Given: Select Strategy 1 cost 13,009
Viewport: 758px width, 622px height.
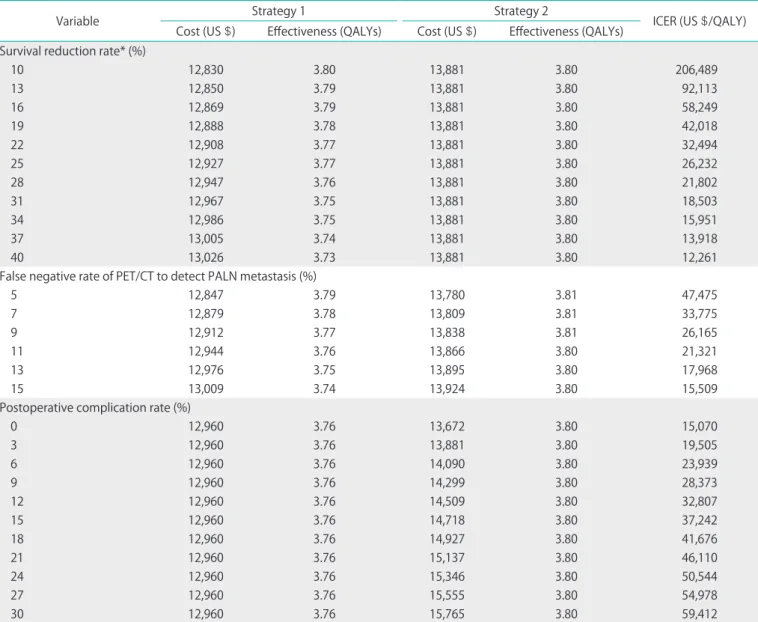Looking at the screenshot, I should click(x=206, y=389).
